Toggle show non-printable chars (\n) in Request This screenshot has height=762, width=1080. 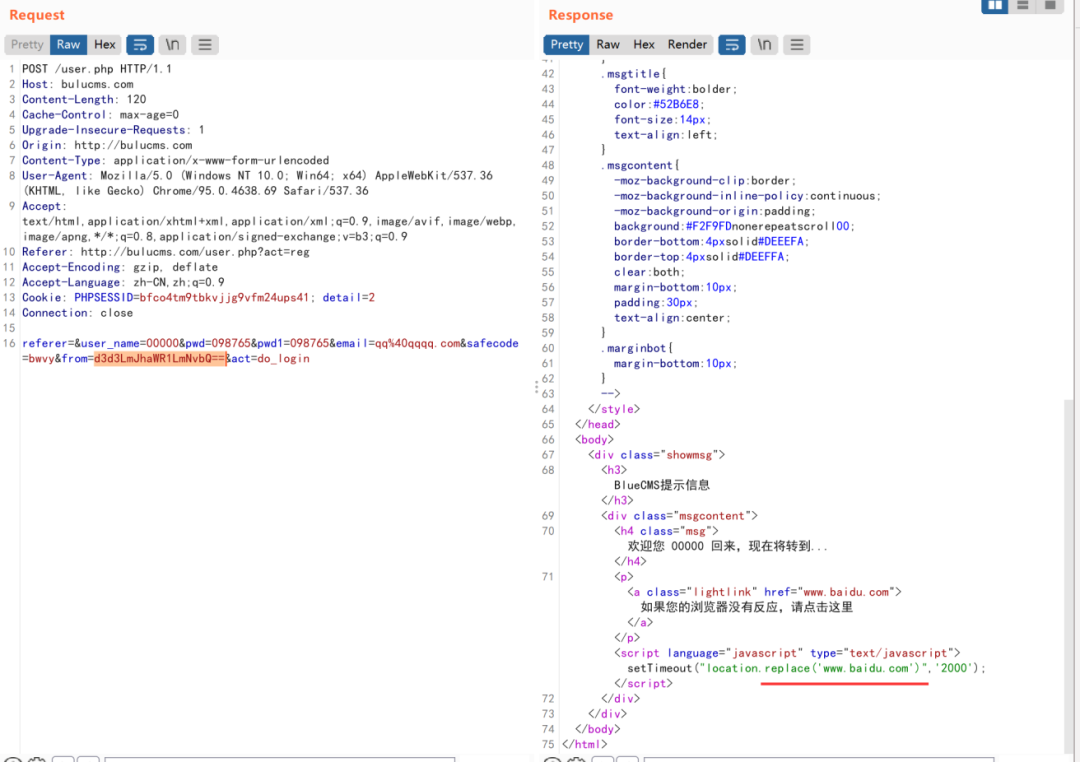[172, 45]
